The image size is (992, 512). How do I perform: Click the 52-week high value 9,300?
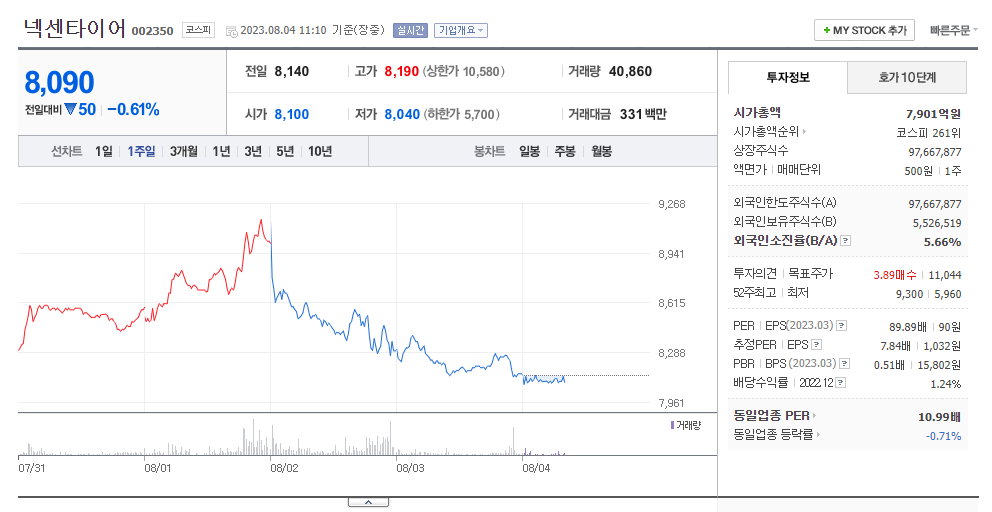click(x=909, y=294)
